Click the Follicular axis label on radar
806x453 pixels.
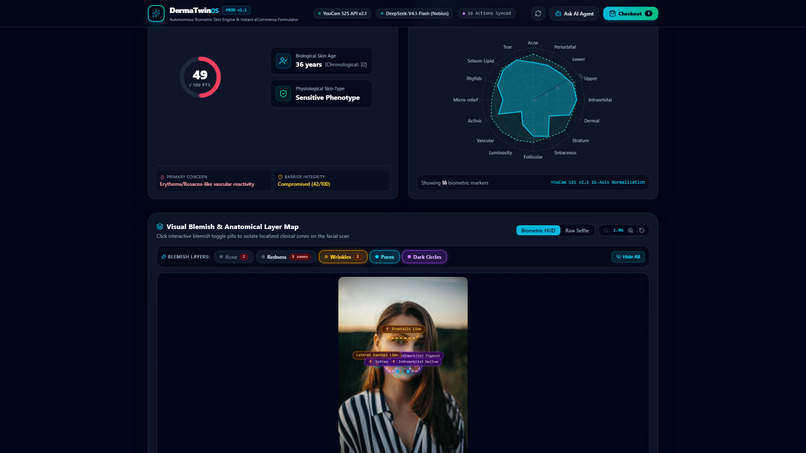[533, 157]
